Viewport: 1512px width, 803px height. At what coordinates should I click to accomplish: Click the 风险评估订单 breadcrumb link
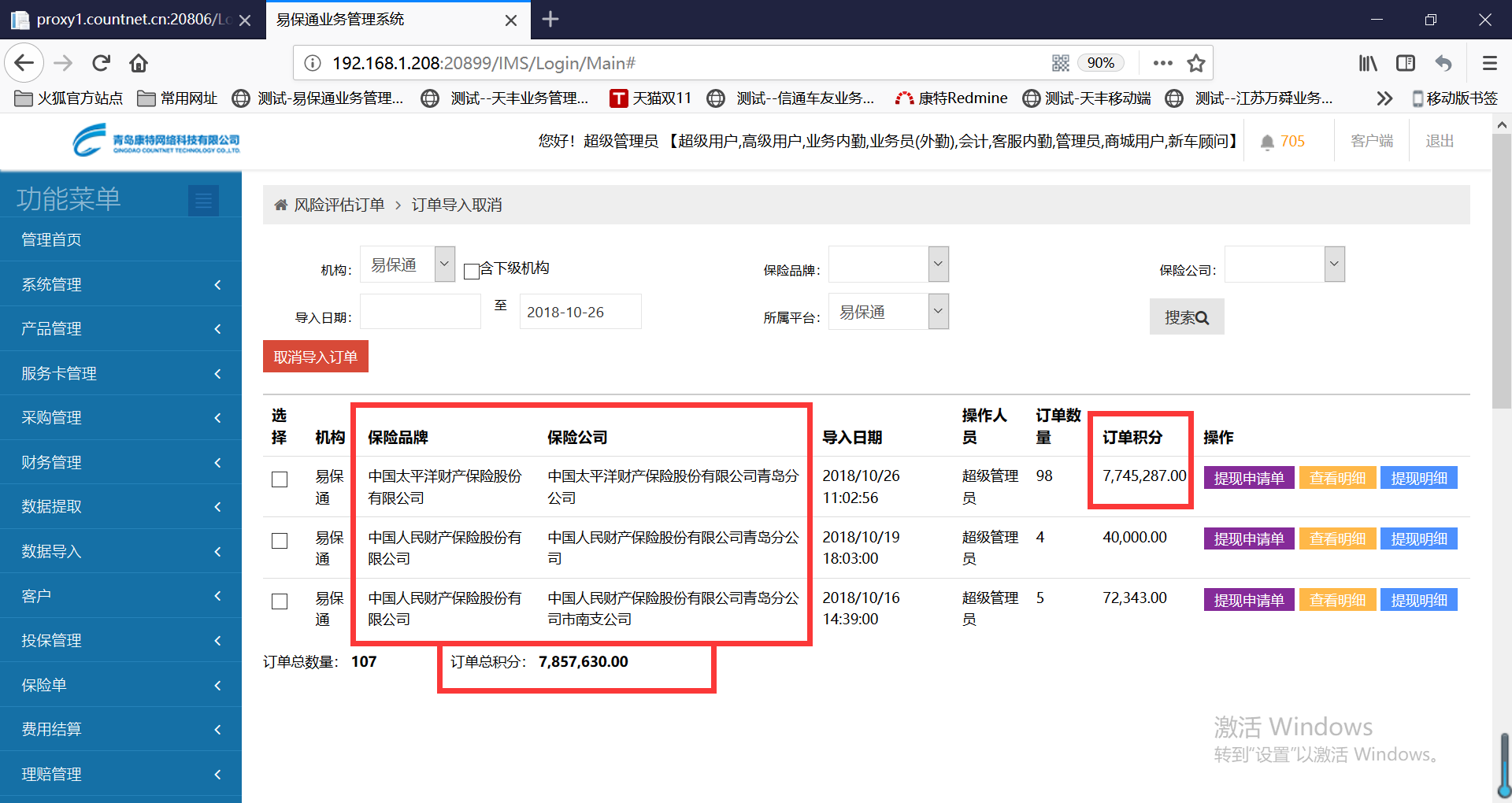click(339, 205)
